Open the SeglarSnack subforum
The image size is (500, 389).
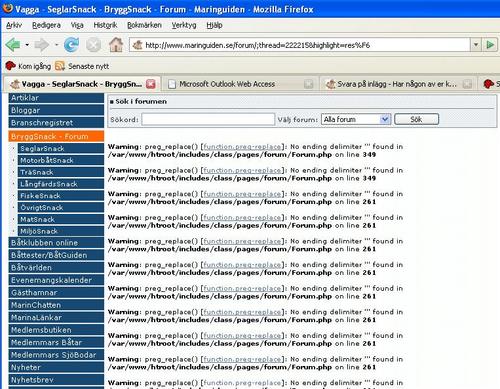click(x=61, y=148)
